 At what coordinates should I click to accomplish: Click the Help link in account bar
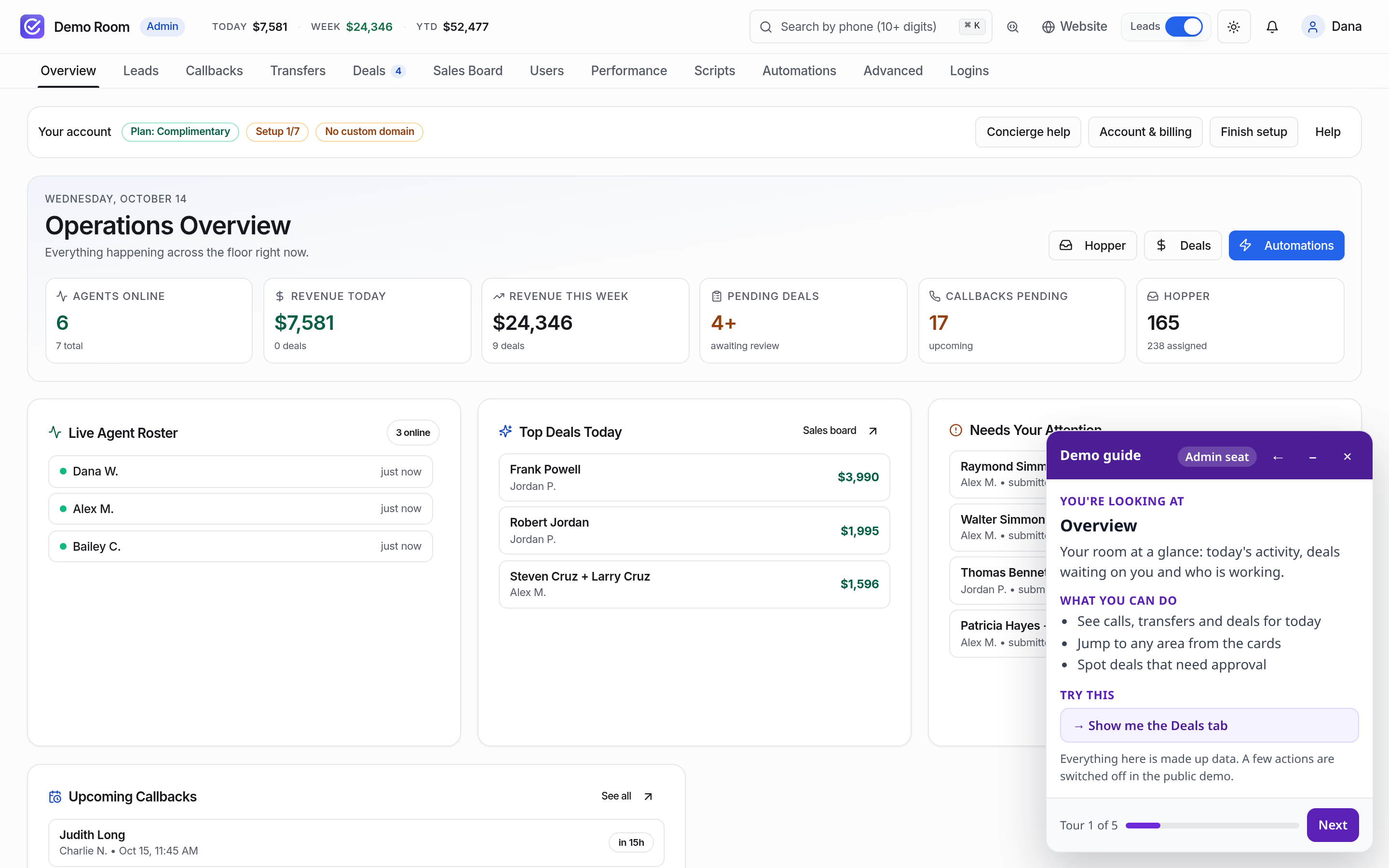(x=1328, y=132)
